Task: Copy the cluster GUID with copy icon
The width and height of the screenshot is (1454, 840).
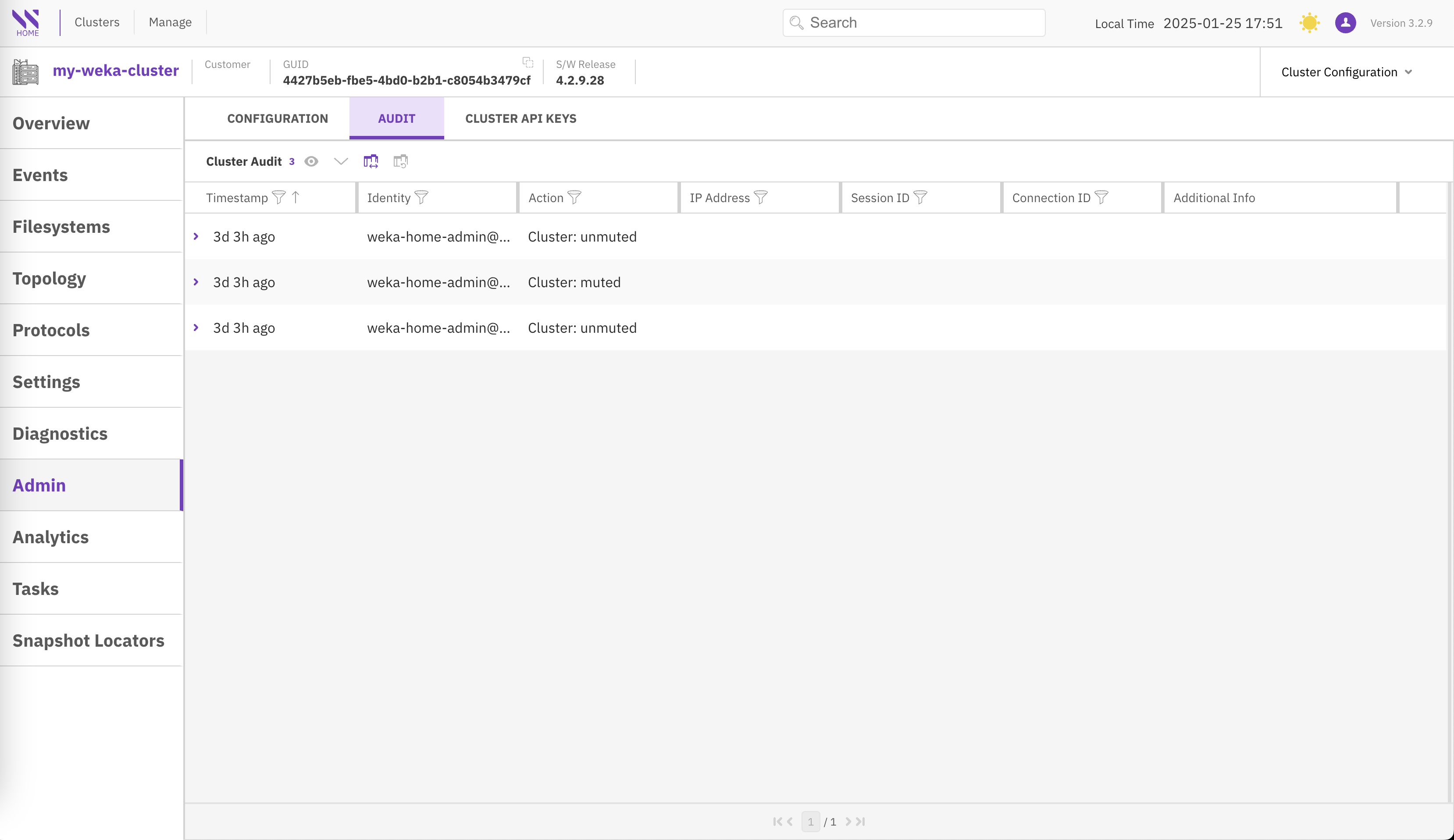Action: coord(527,62)
